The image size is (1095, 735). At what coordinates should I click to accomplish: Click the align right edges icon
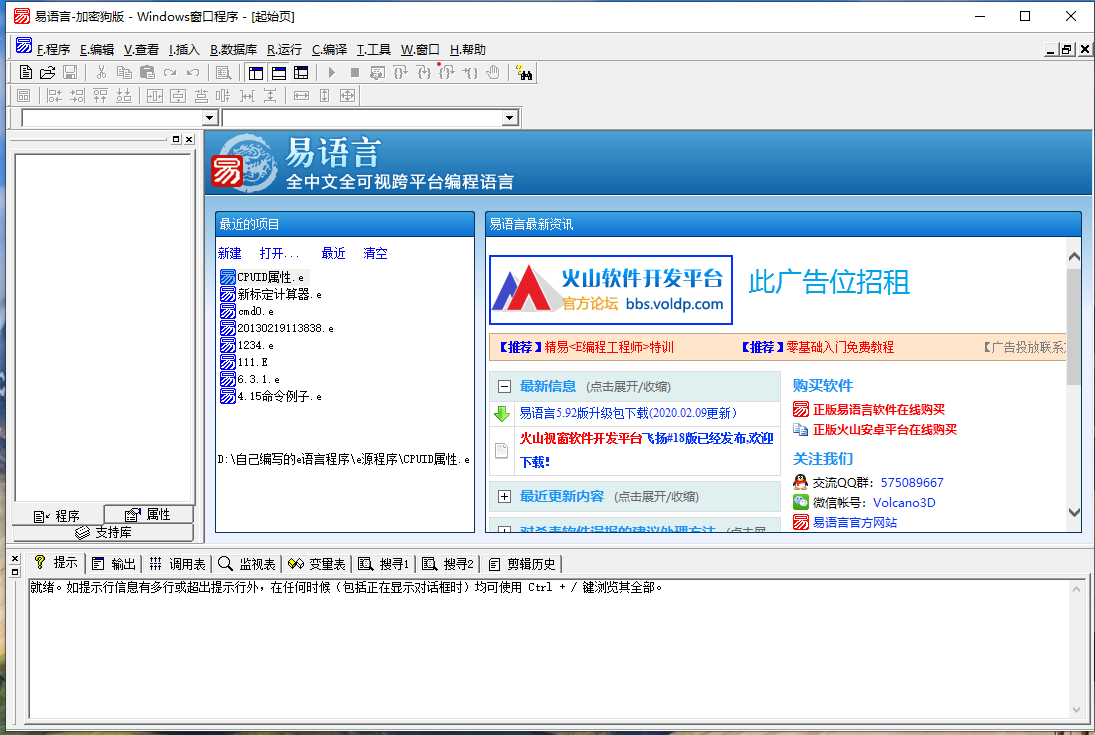pos(78,96)
